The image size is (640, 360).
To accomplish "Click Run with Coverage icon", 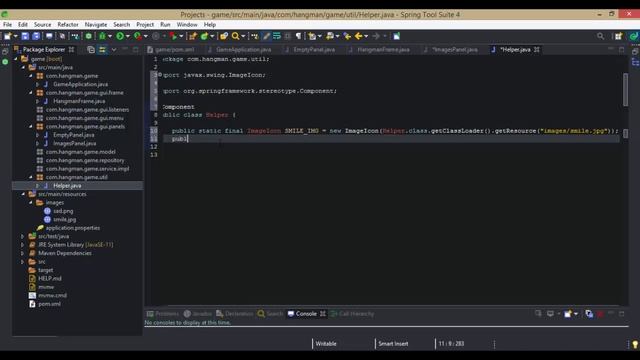I will (138, 36).
